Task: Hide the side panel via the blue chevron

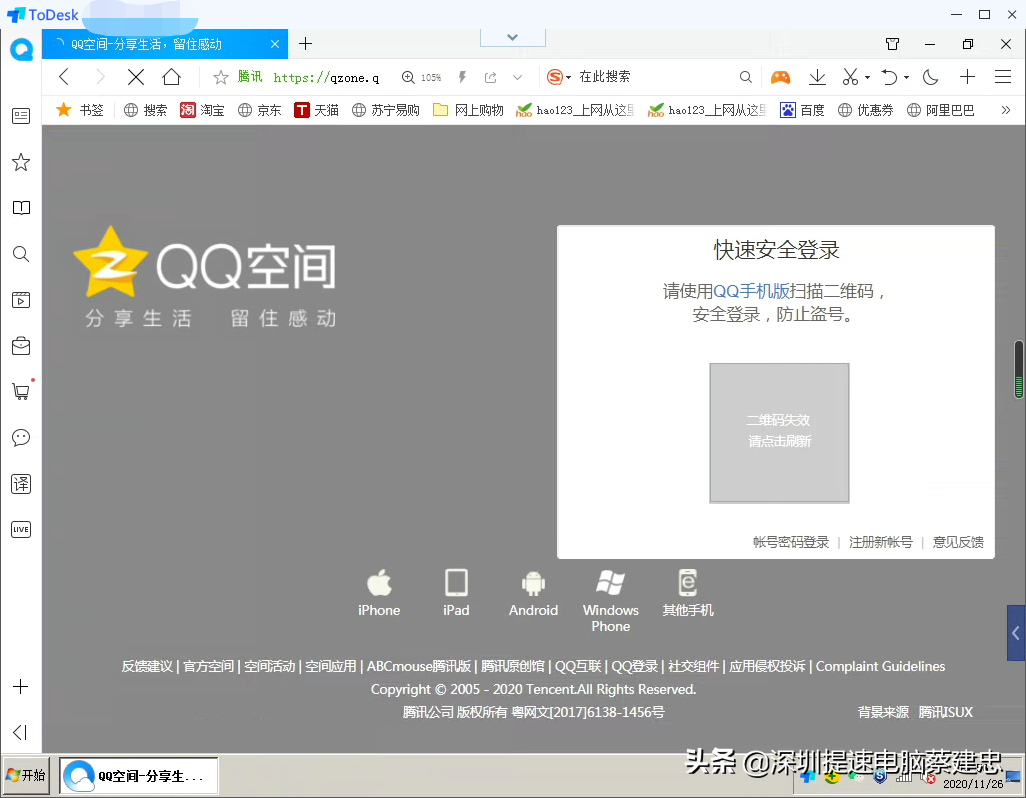Action: [x=1014, y=633]
